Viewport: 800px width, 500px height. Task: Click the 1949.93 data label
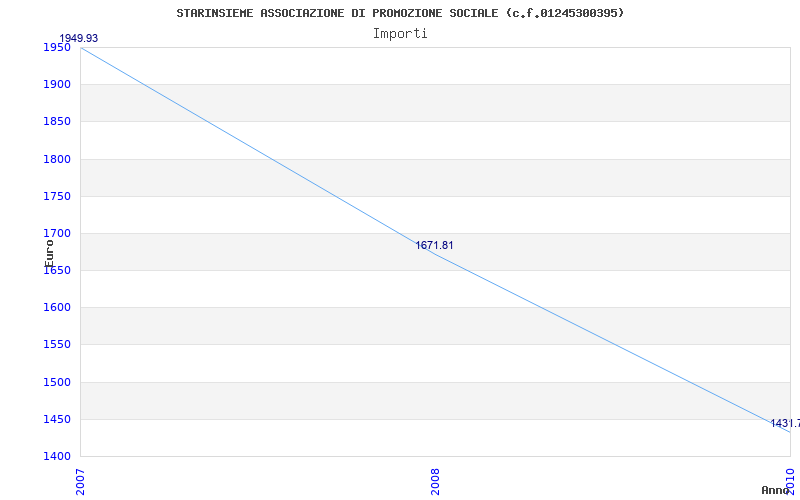pyautogui.click(x=79, y=38)
